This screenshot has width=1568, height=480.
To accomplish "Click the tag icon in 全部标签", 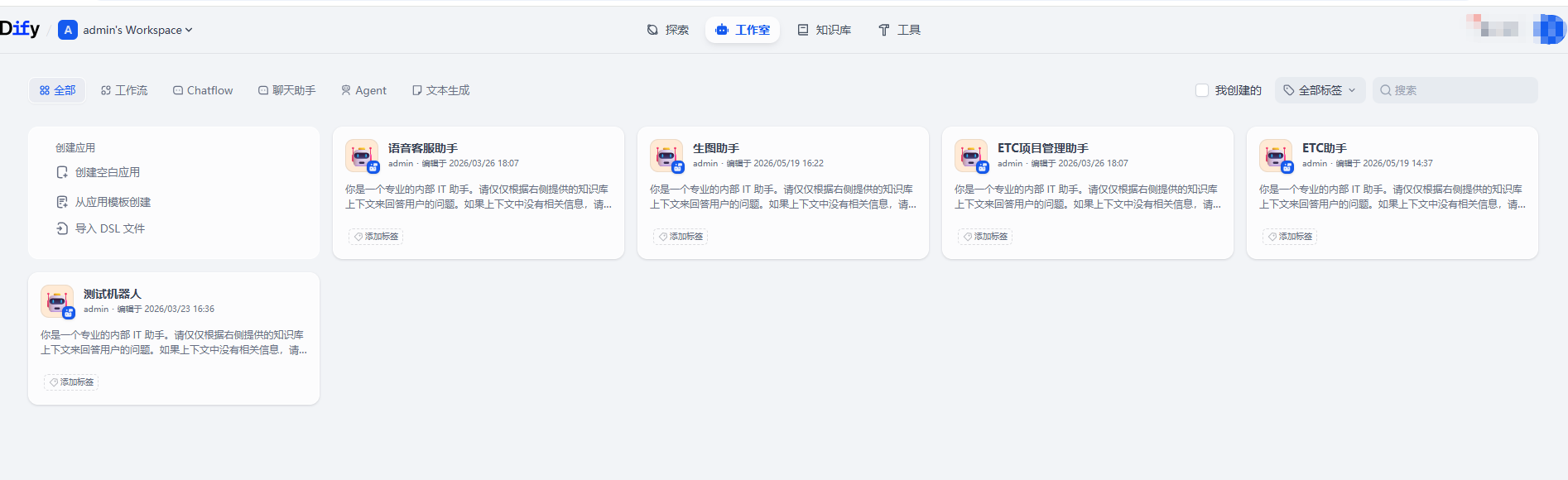I will pyautogui.click(x=1288, y=90).
